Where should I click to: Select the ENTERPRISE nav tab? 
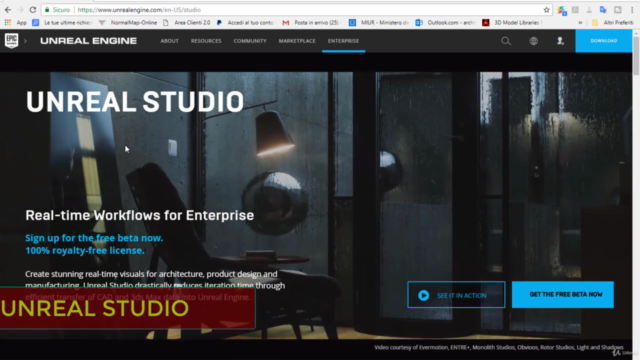tap(343, 41)
